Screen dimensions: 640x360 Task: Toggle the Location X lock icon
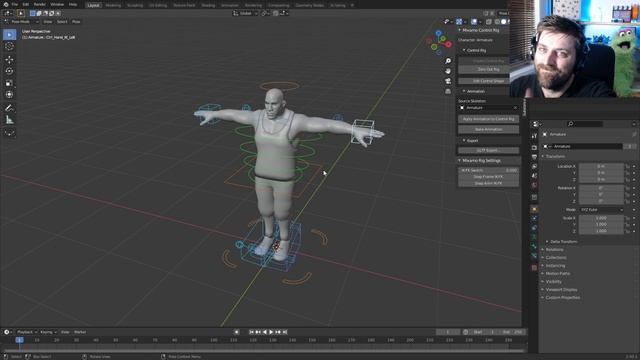tap(627, 167)
